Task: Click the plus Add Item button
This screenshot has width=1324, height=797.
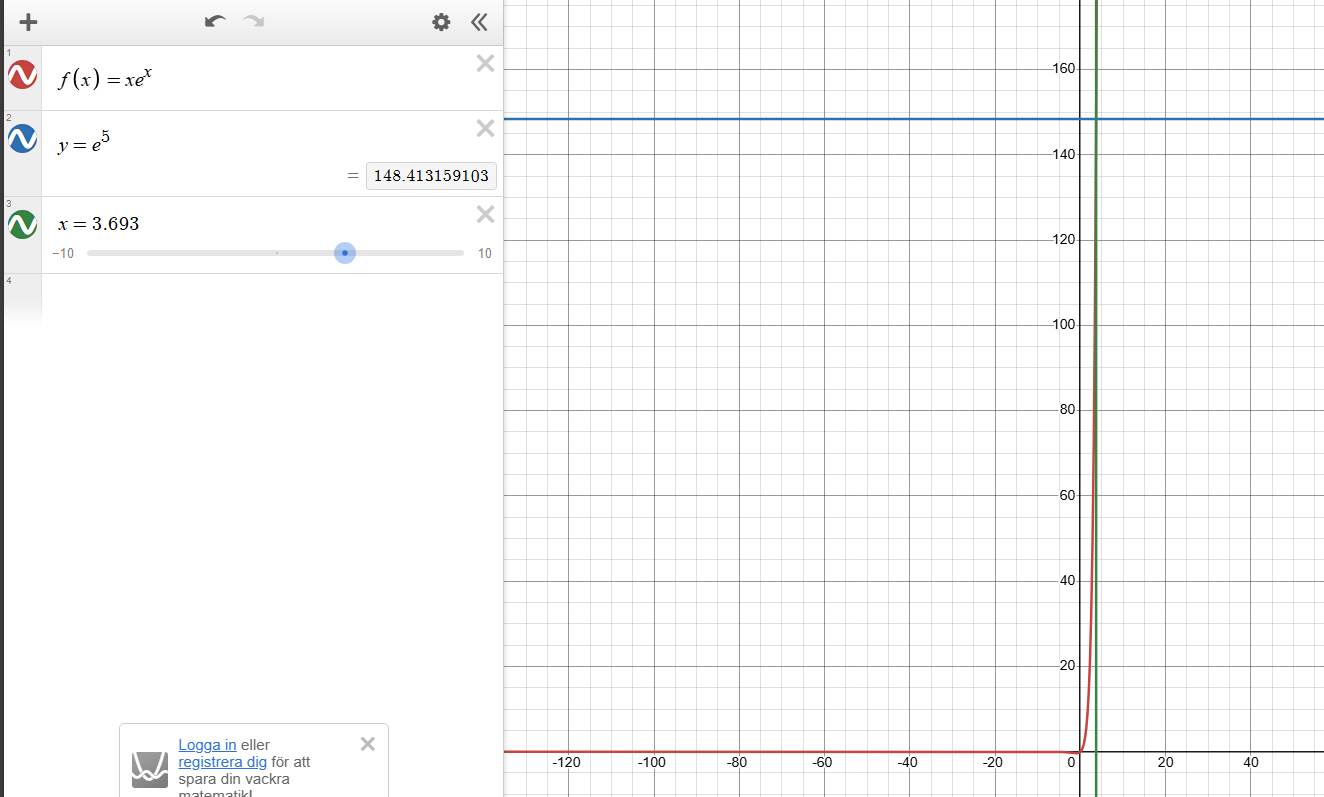Action: [x=28, y=22]
